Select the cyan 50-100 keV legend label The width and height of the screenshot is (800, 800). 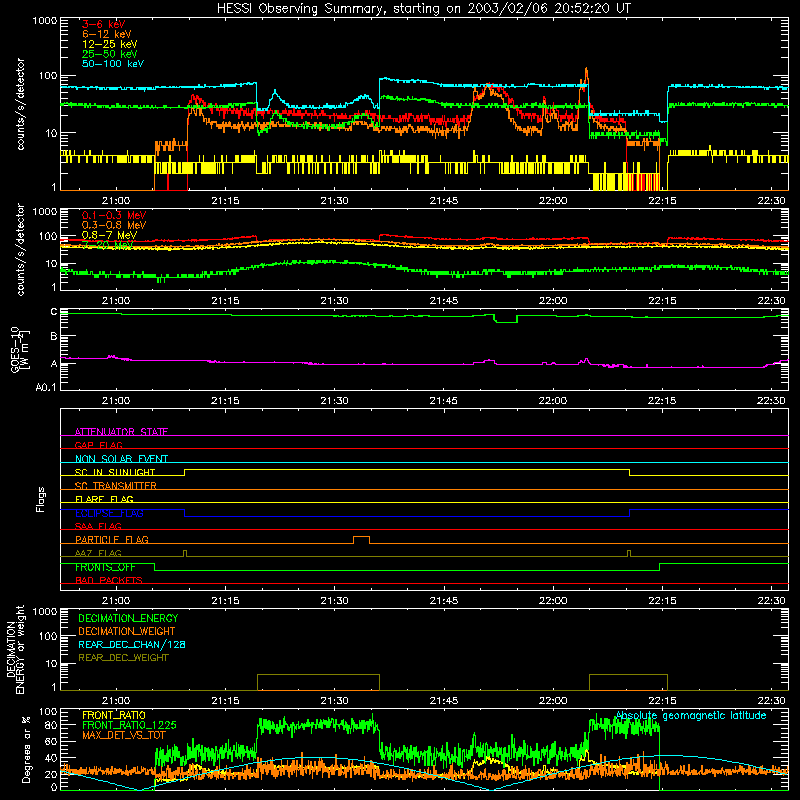(113, 64)
